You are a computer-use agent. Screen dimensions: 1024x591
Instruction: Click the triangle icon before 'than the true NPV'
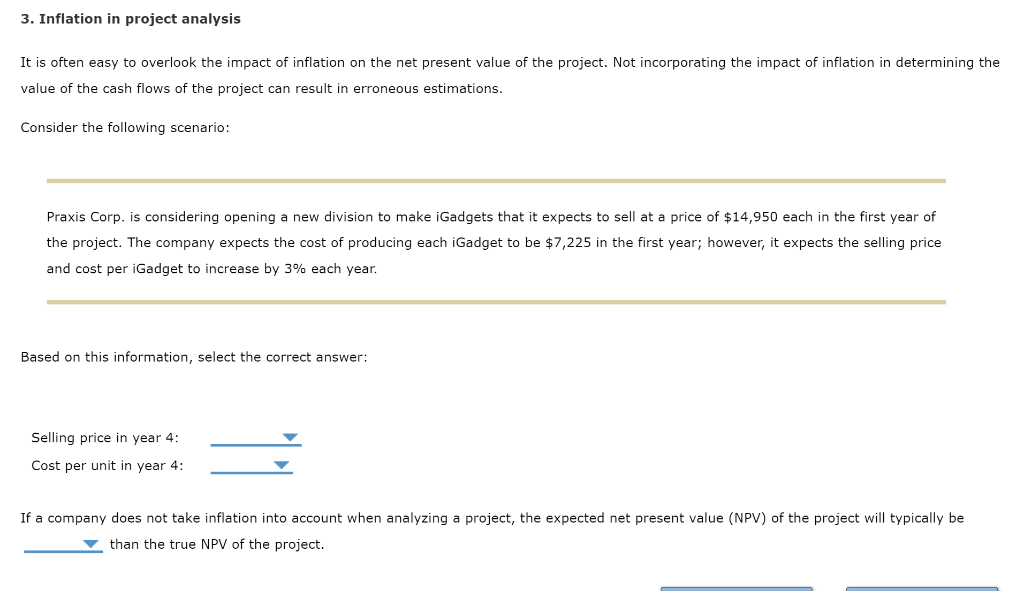91,543
